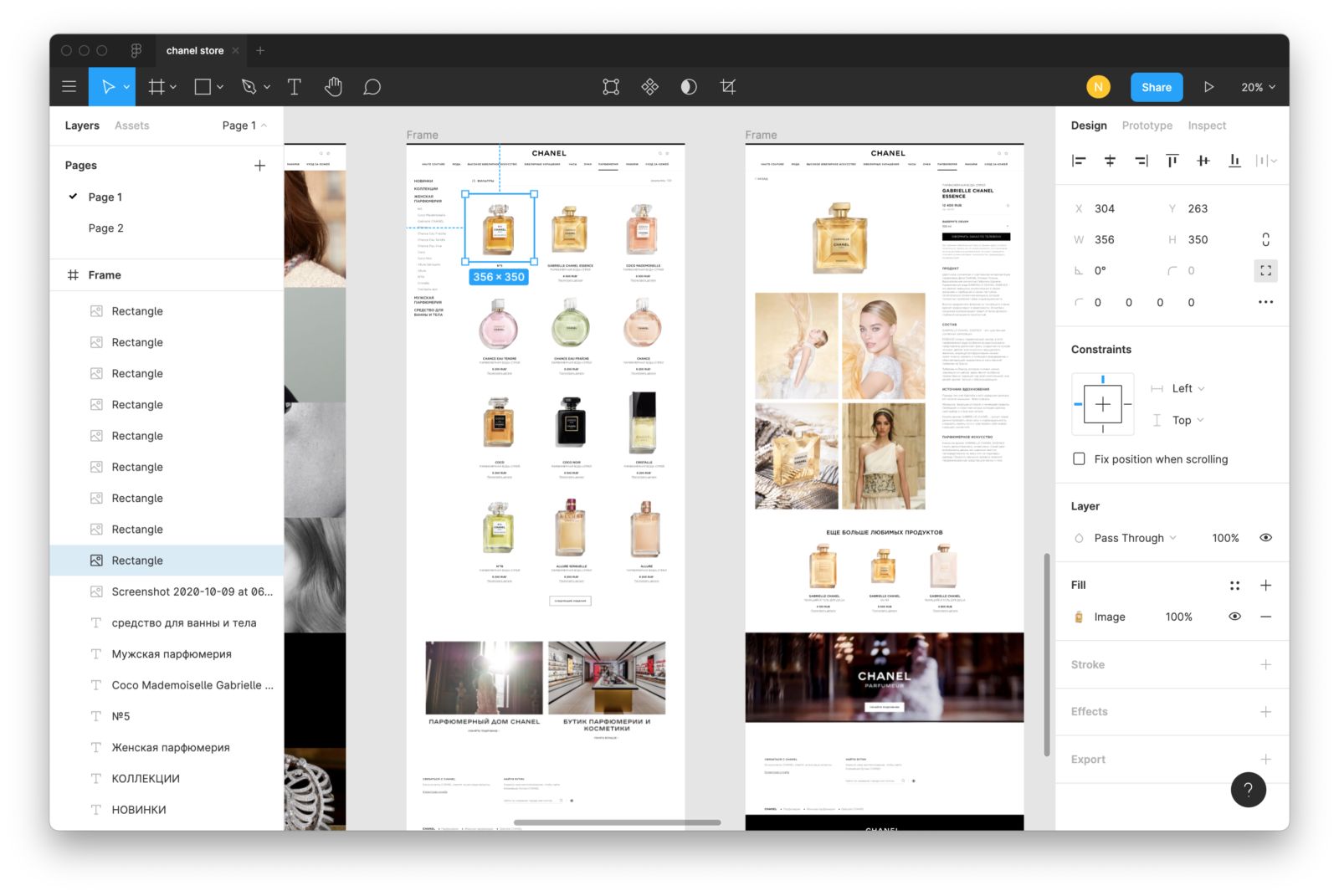Align left icon in Design panel
Screen dimensions: 1339x896
pyautogui.click(x=1079, y=161)
